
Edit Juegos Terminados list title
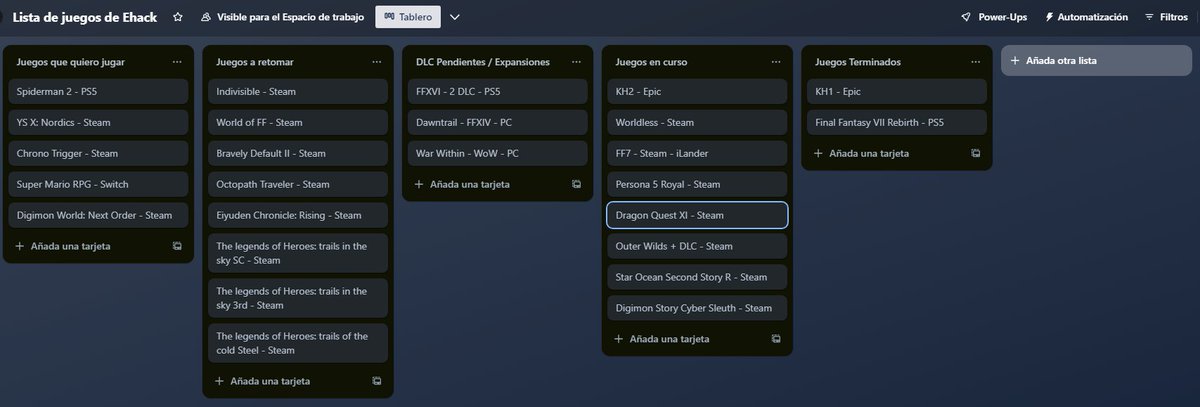(858, 62)
